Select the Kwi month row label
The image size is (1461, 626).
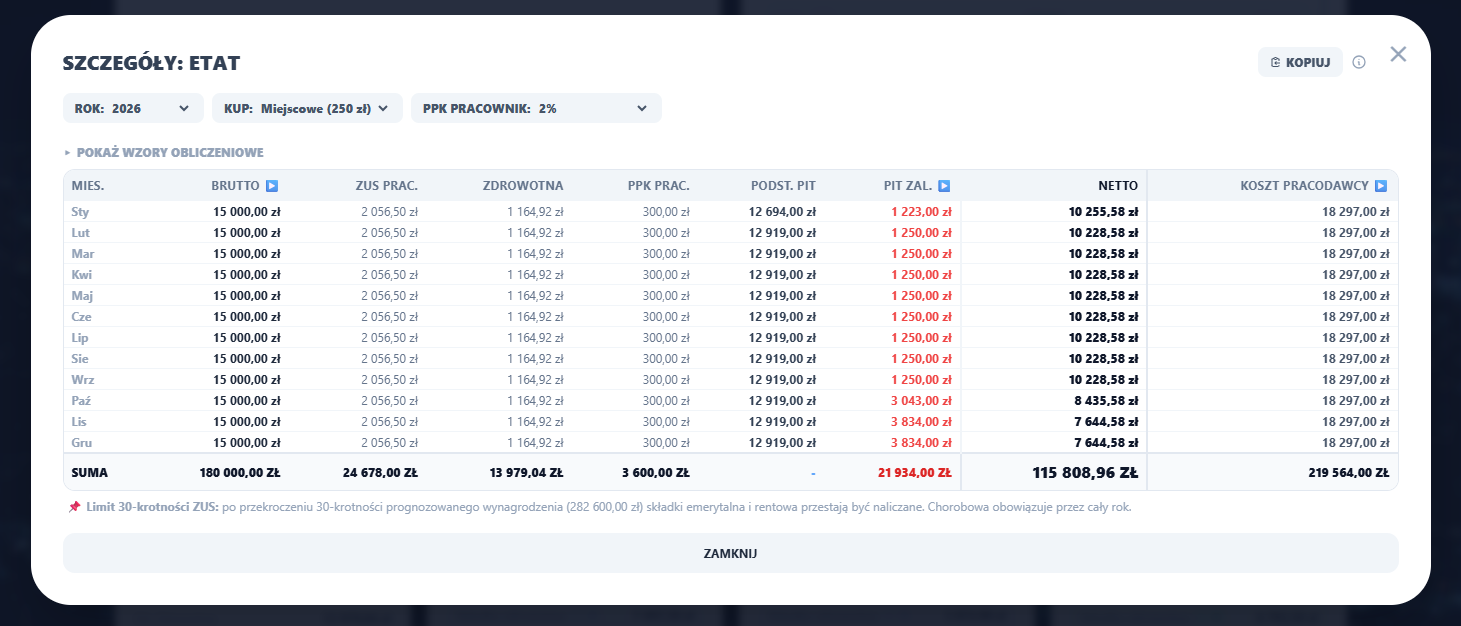coord(82,275)
